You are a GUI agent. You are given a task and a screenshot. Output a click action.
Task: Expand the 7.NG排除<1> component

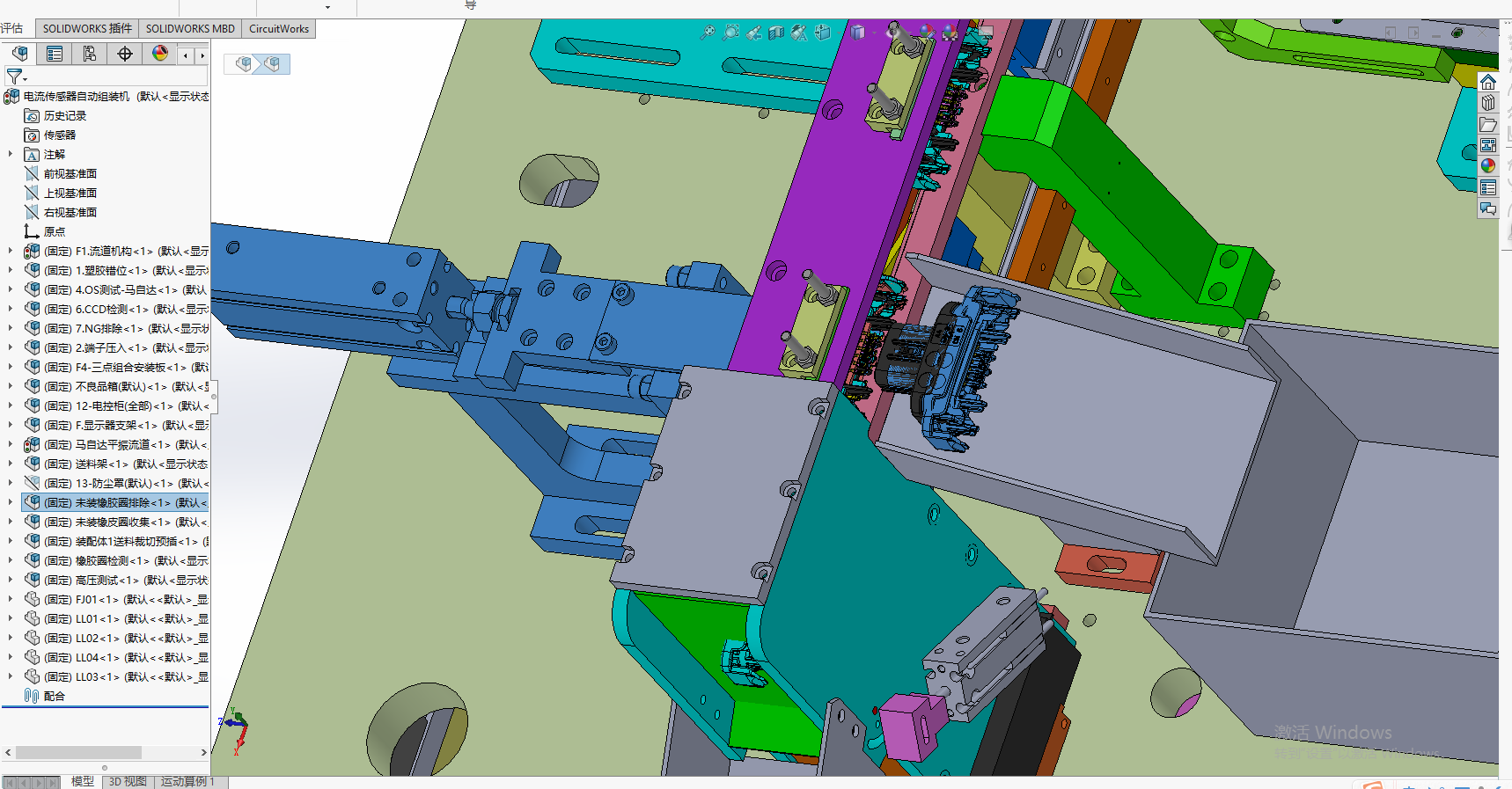click(x=11, y=328)
